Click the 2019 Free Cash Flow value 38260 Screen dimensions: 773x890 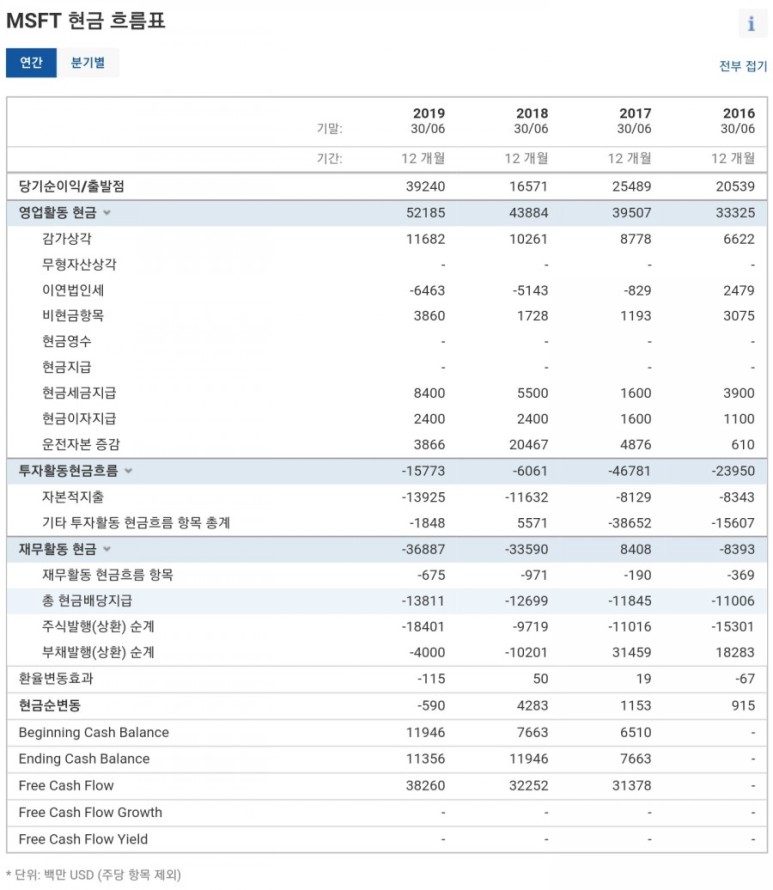pos(426,786)
